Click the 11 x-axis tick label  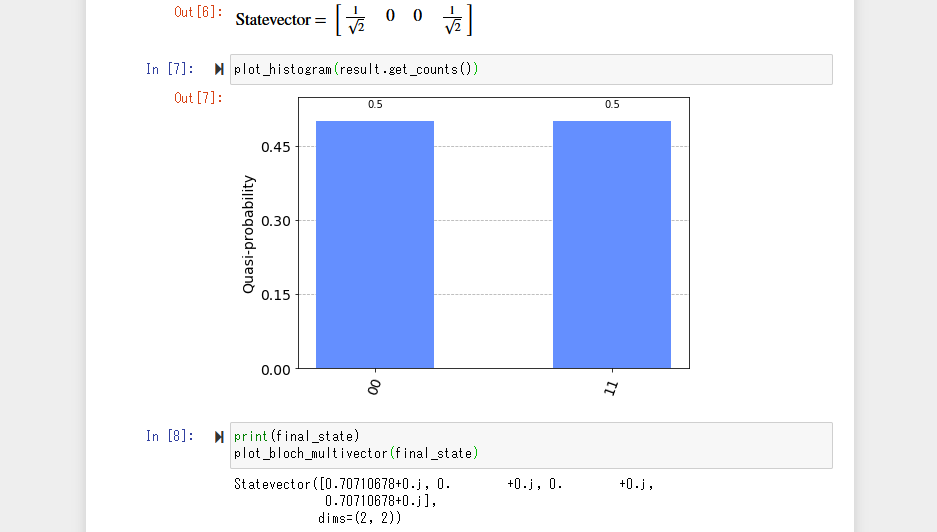click(611, 388)
